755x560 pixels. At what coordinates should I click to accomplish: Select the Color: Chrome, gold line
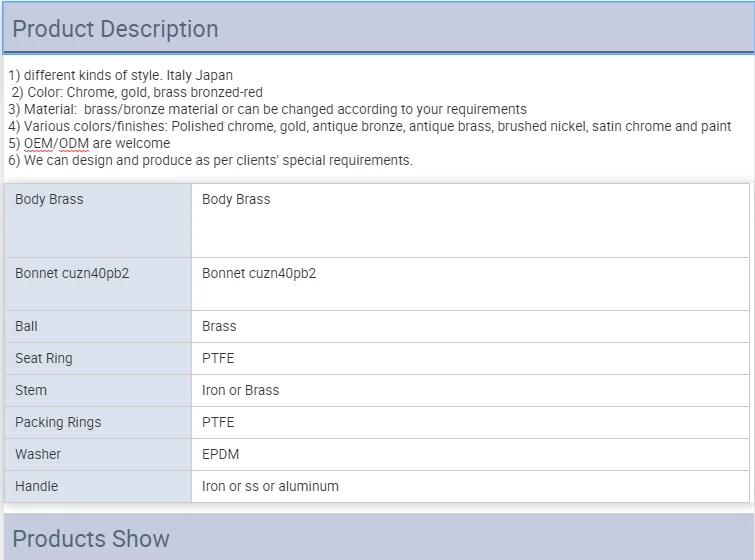[137, 92]
